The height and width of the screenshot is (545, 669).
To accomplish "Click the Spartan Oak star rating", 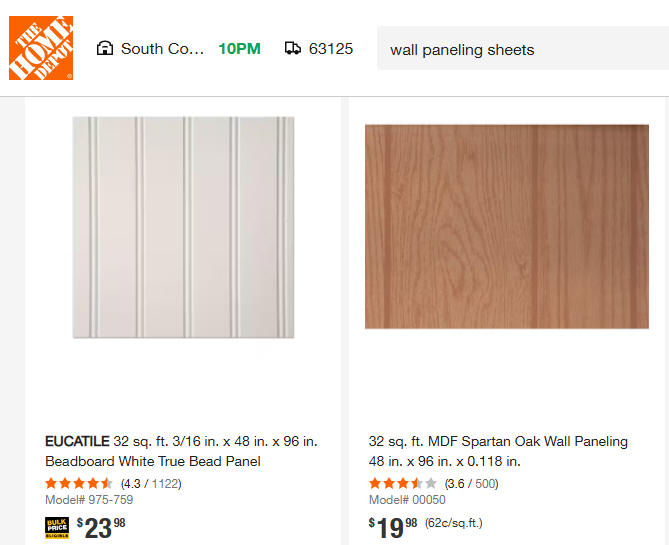I will point(402,484).
